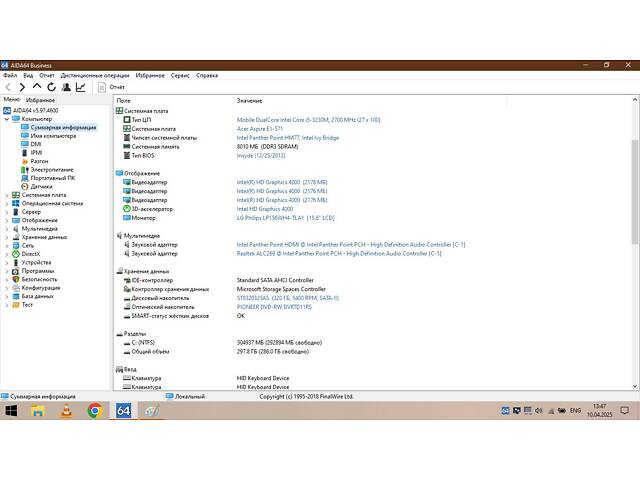The height and width of the screenshot is (480, 640).
Task: Open the Избранное menu in the menu bar
Action: tap(150, 76)
